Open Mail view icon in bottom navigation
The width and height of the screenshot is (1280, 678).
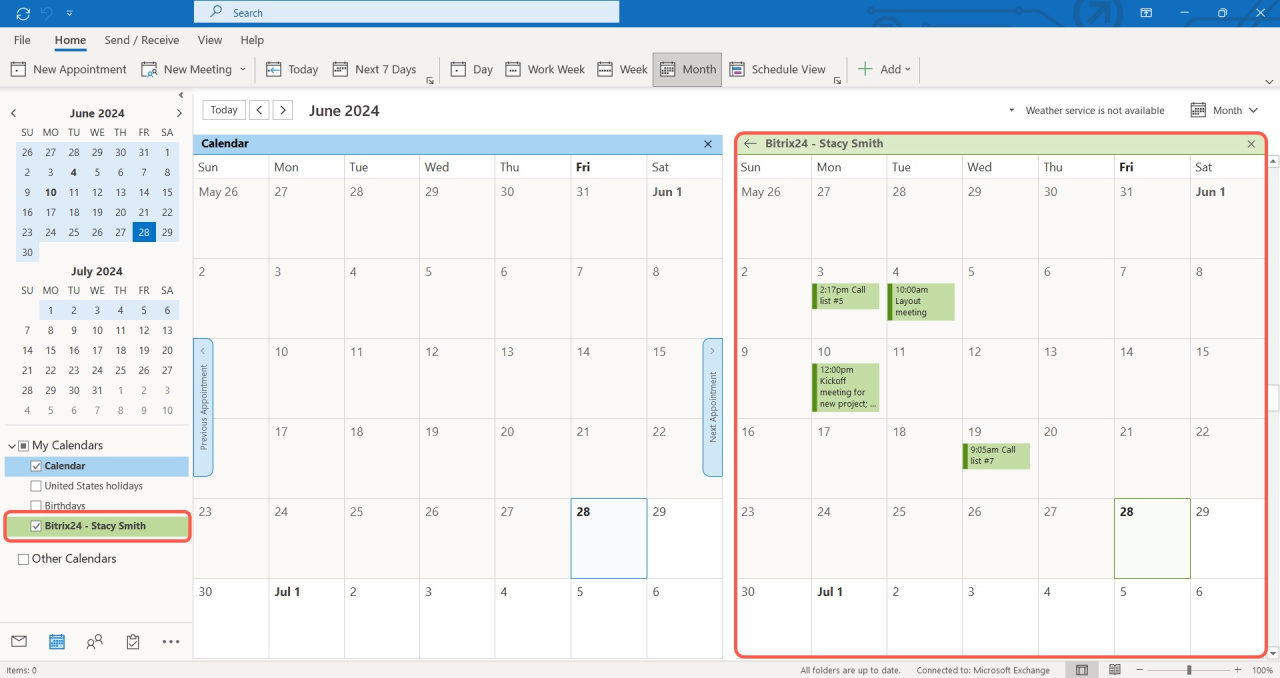click(19, 642)
